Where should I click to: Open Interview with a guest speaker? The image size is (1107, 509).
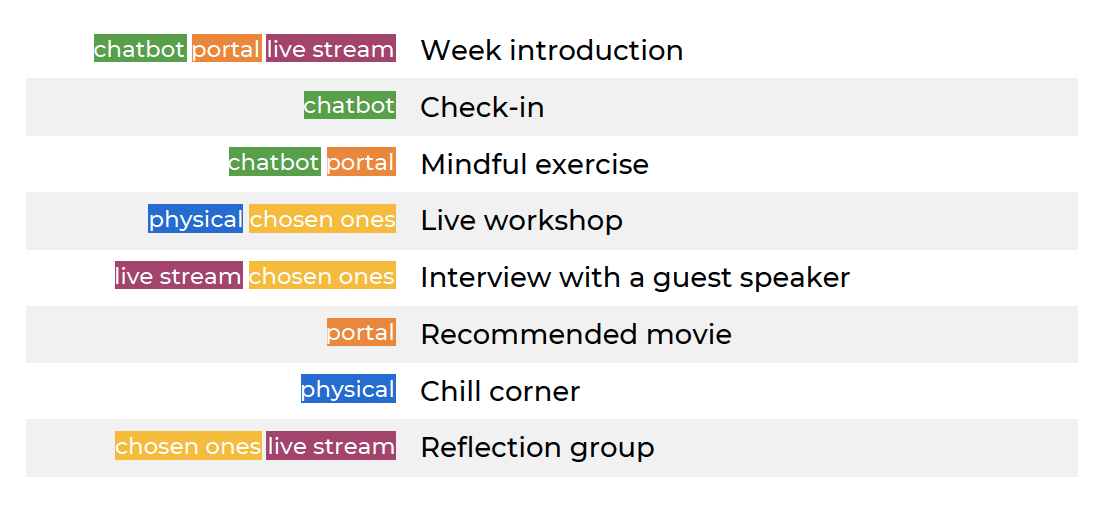(x=635, y=277)
